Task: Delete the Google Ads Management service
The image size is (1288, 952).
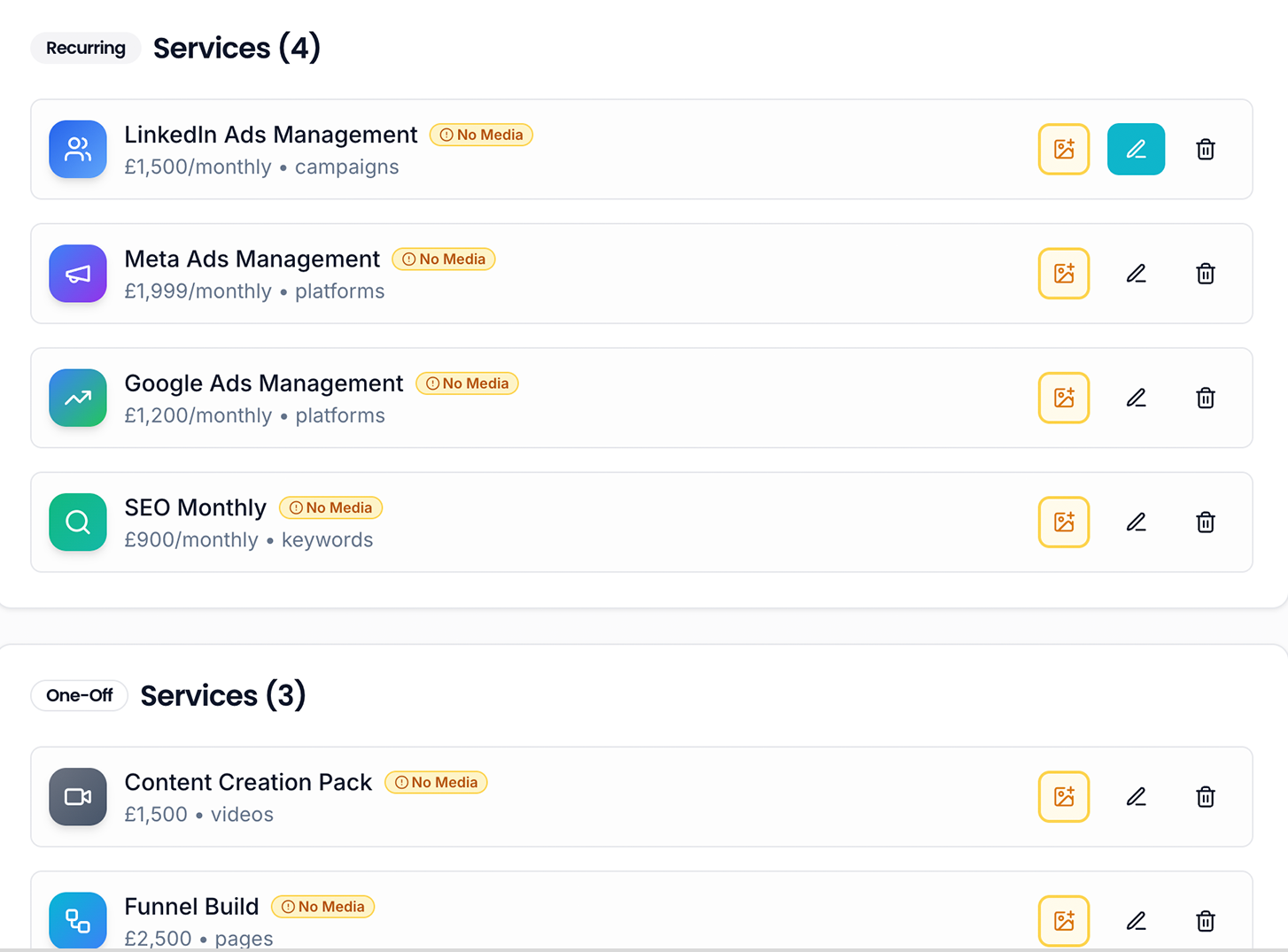Action: (1205, 398)
